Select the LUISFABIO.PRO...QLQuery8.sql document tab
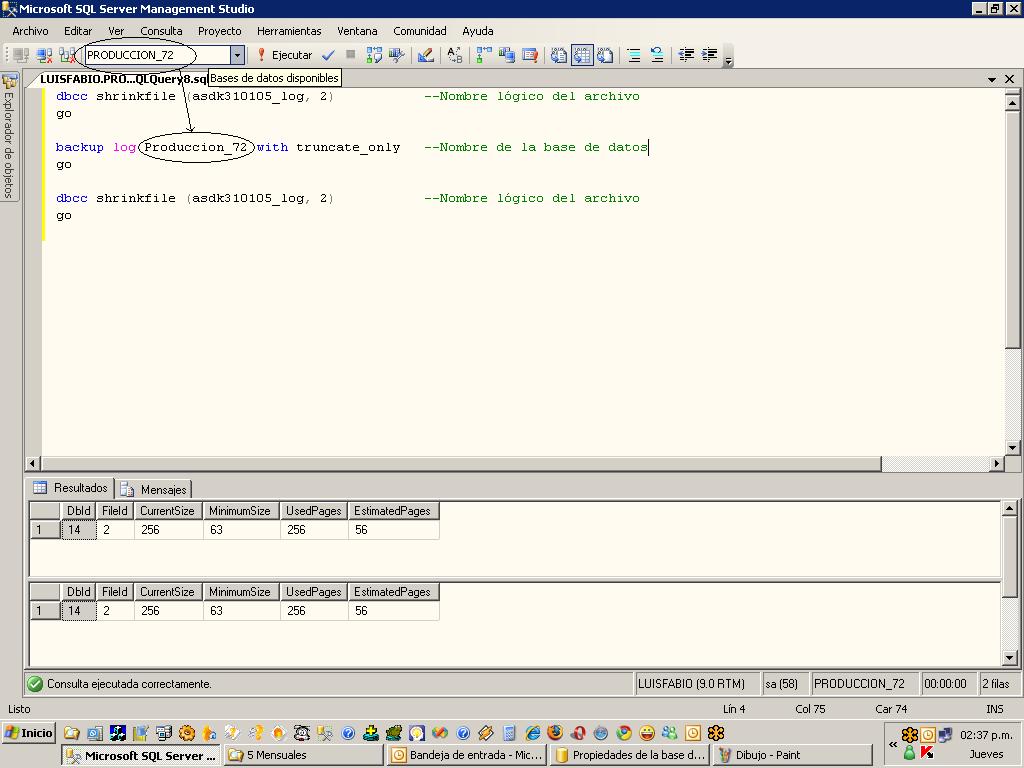The height and width of the screenshot is (768, 1024). tap(123, 79)
